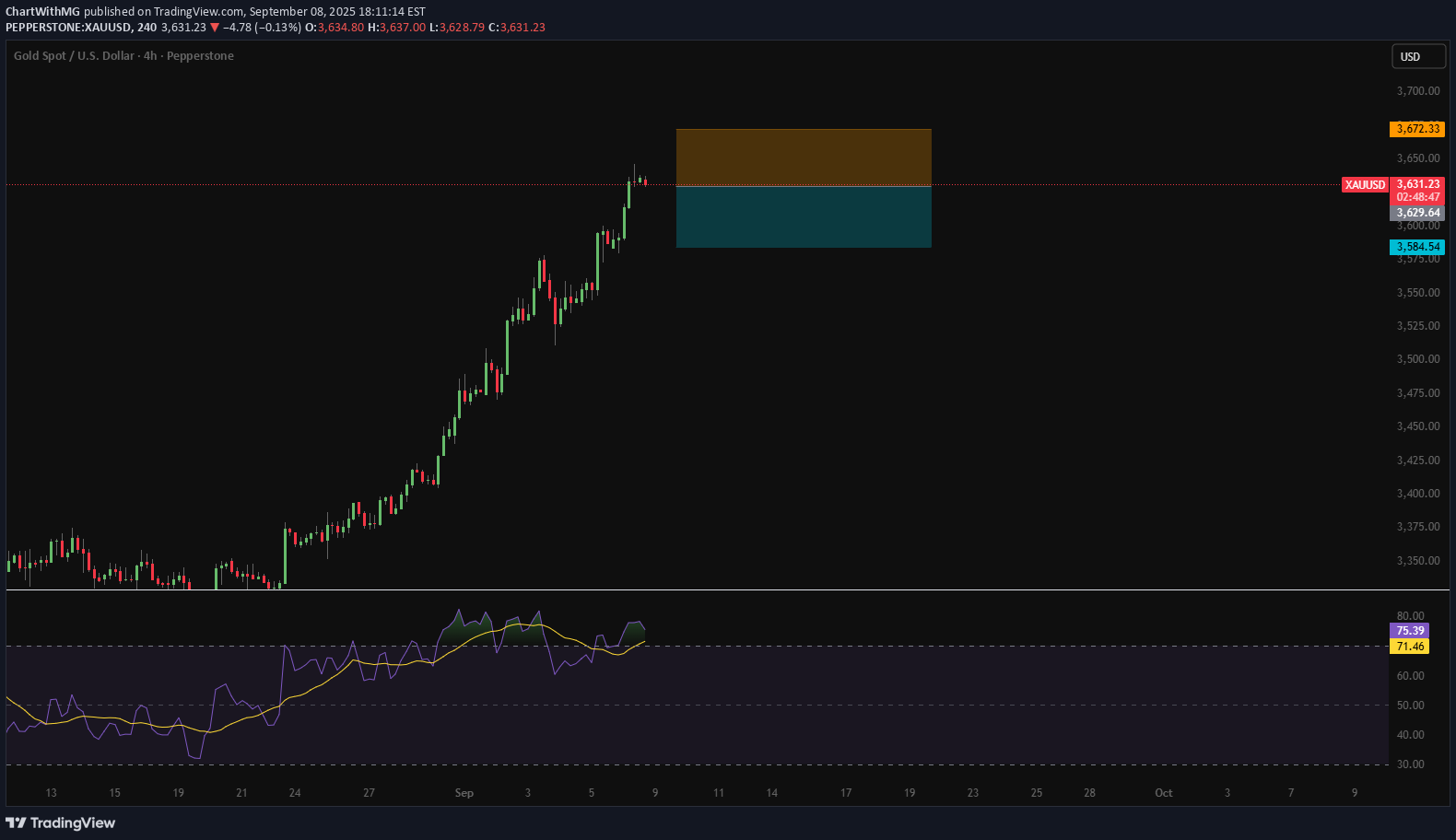Viewport: 1456px width, 840px height.
Task: Select the teal take-profit zone of position
Action: tap(804, 216)
